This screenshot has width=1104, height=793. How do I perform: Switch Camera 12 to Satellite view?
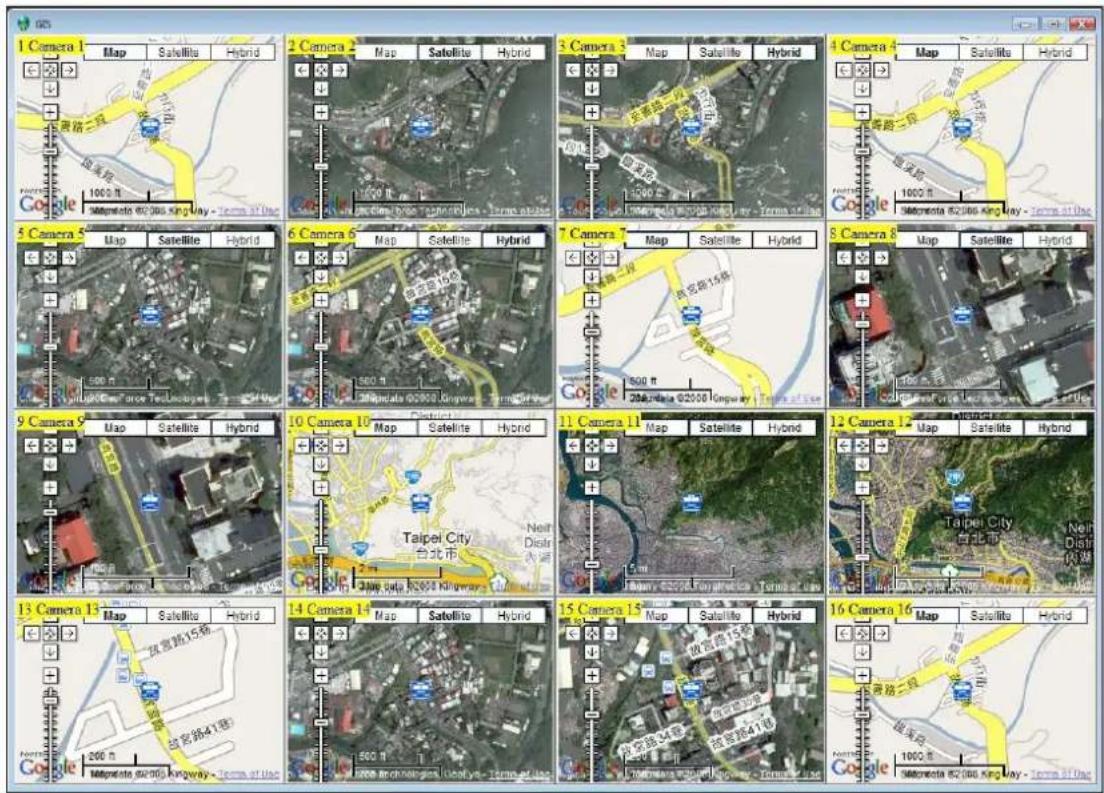[x=991, y=428]
